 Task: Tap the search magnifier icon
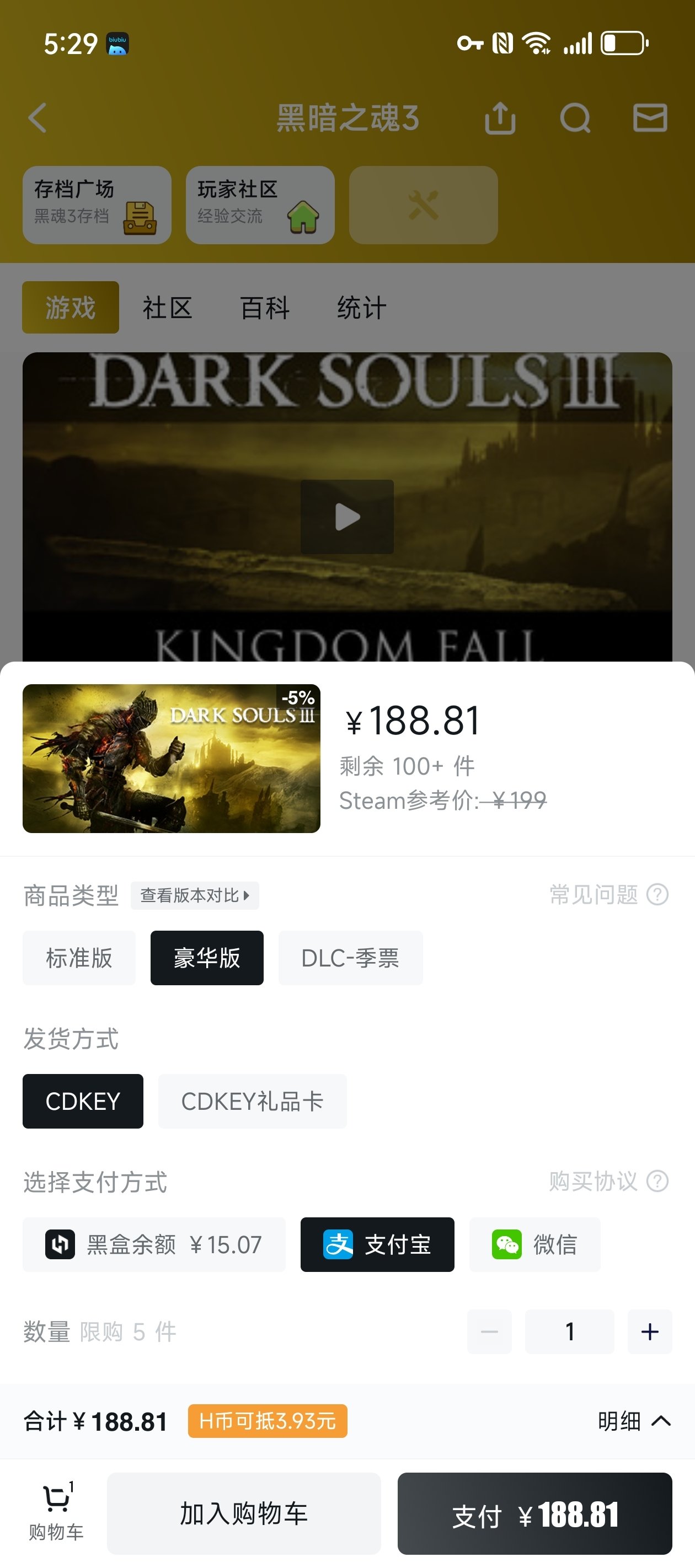tap(575, 117)
